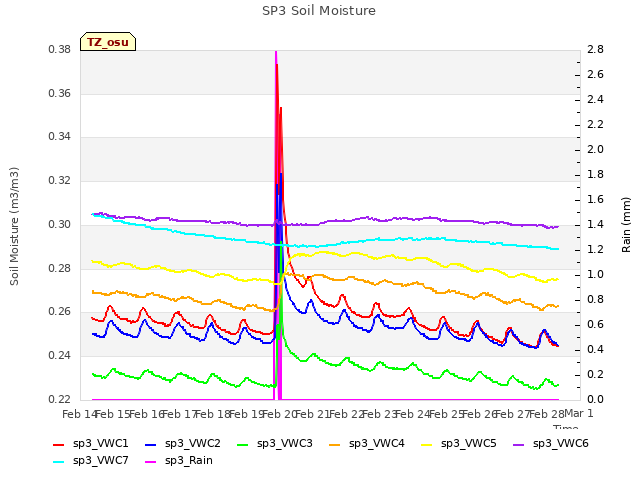Click the 0.22 left axis tick label

tap(60, 399)
